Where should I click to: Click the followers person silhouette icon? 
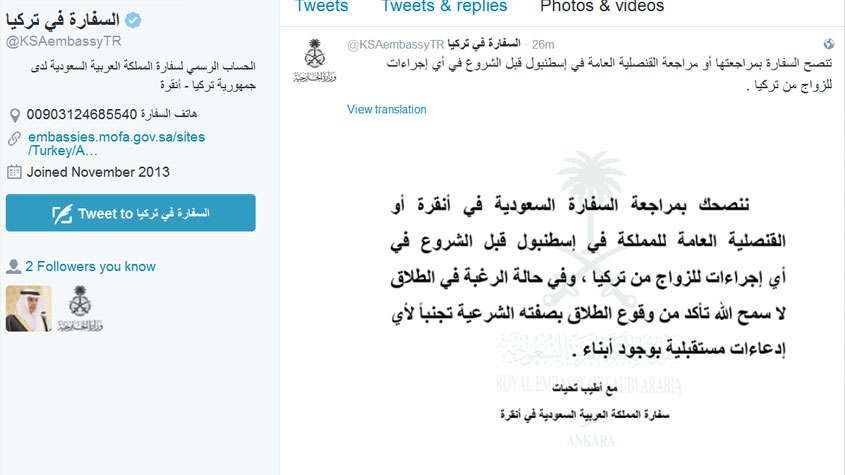coord(13,266)
